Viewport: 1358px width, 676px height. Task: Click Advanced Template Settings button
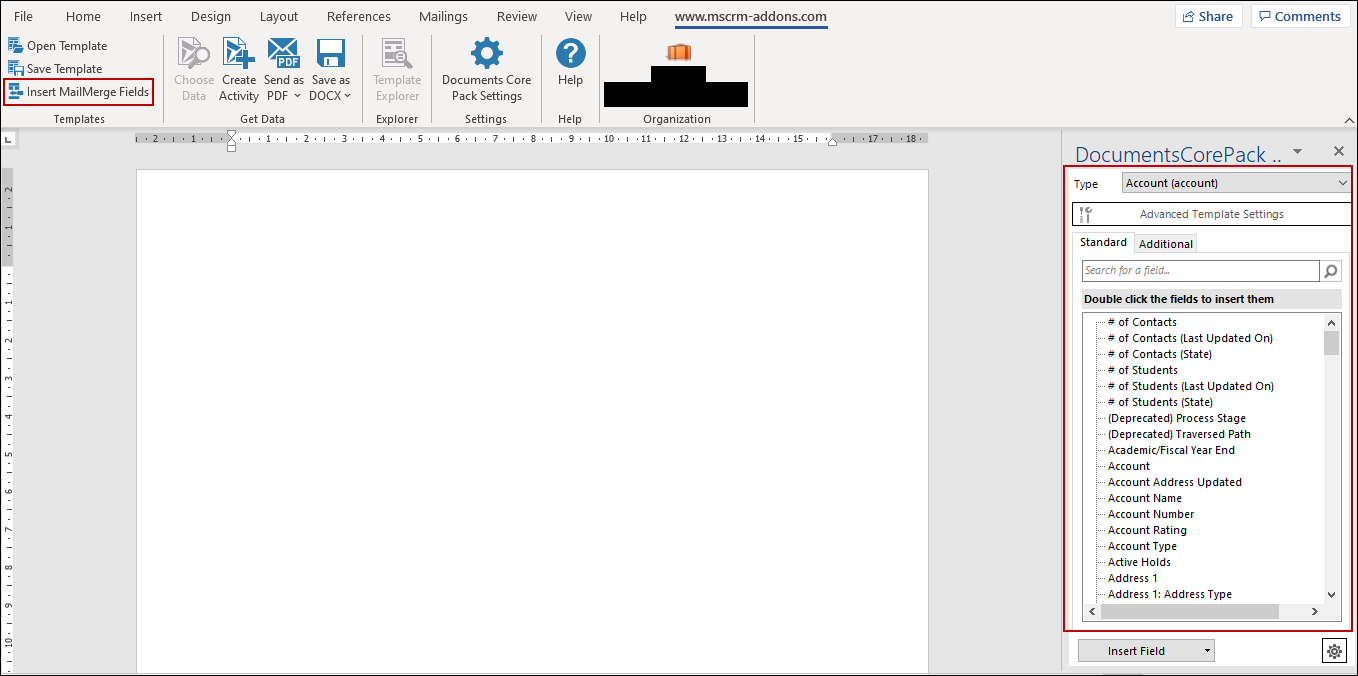pos(1211,214)
